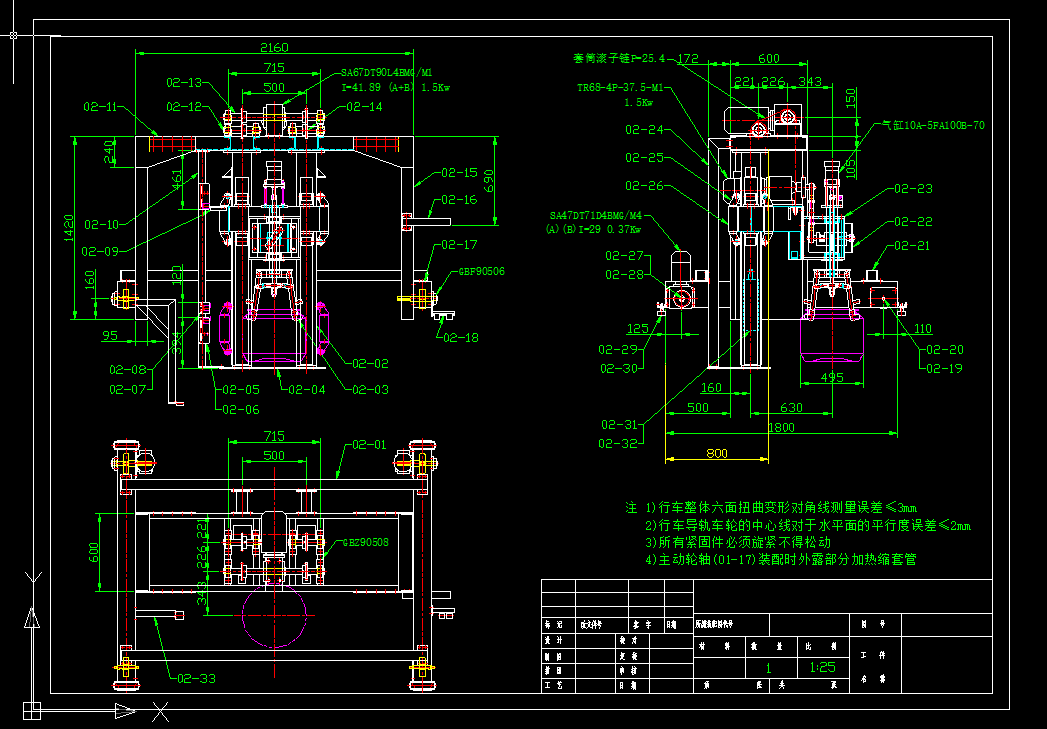Click the crosshair pickbox in the top-left corner
This screenshot has width=1047, height=729.
pyautogui.click(x=13, y=35)
